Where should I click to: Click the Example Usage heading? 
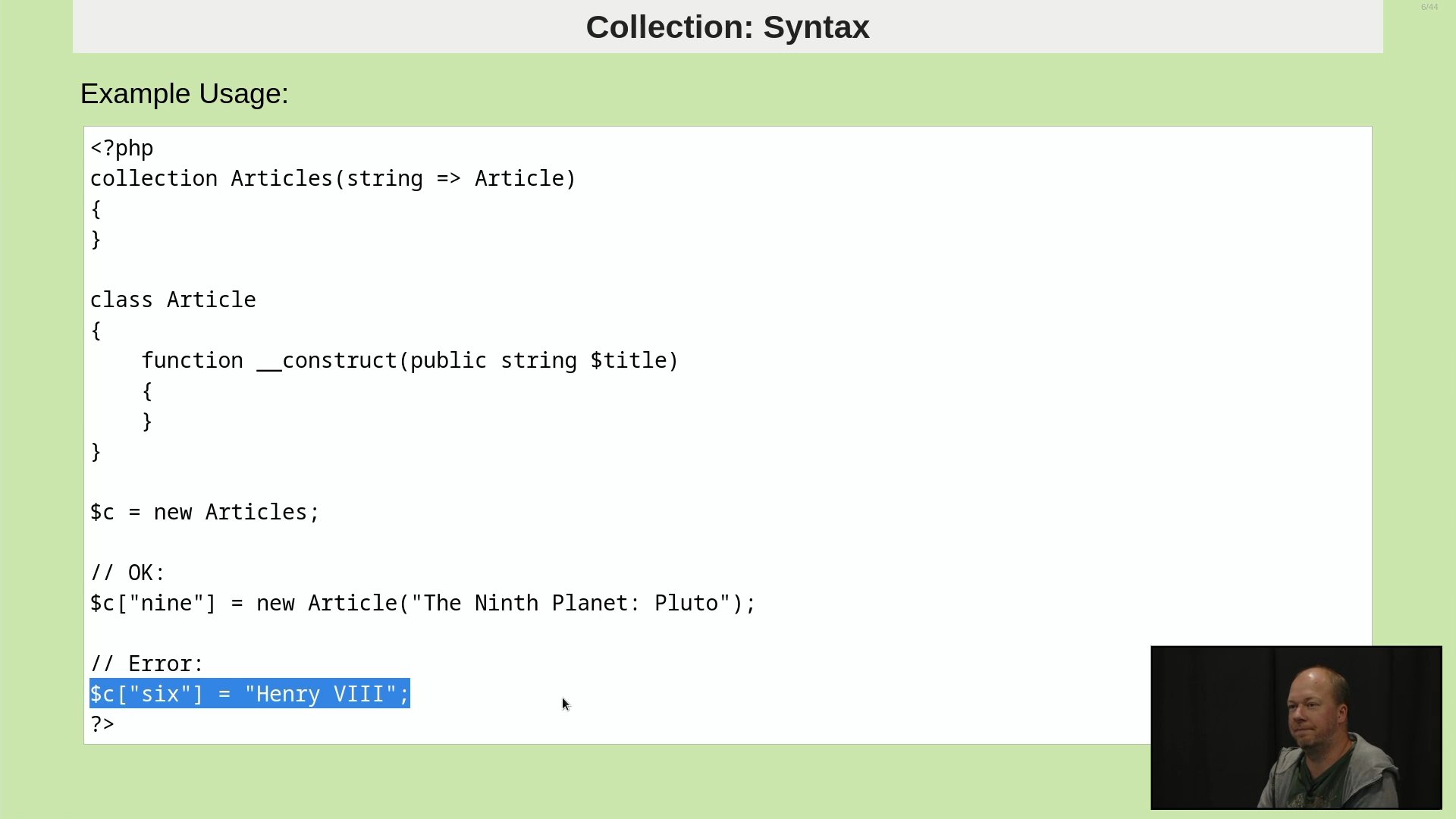[x=184, y=94]
